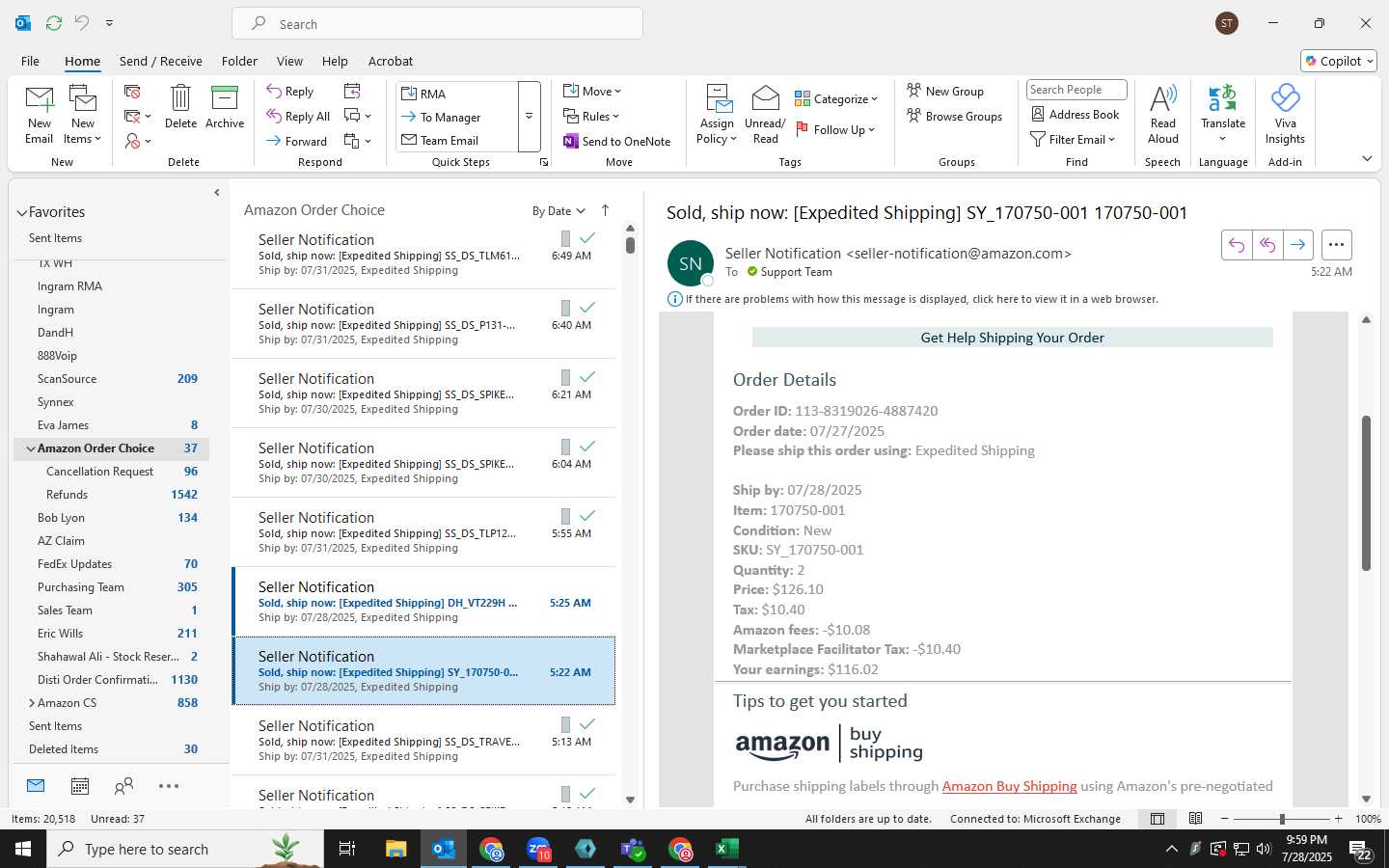This screenshot has height=868, width=1389.
Task: Expand the Amazon CS folder
Action: point(32,703)
